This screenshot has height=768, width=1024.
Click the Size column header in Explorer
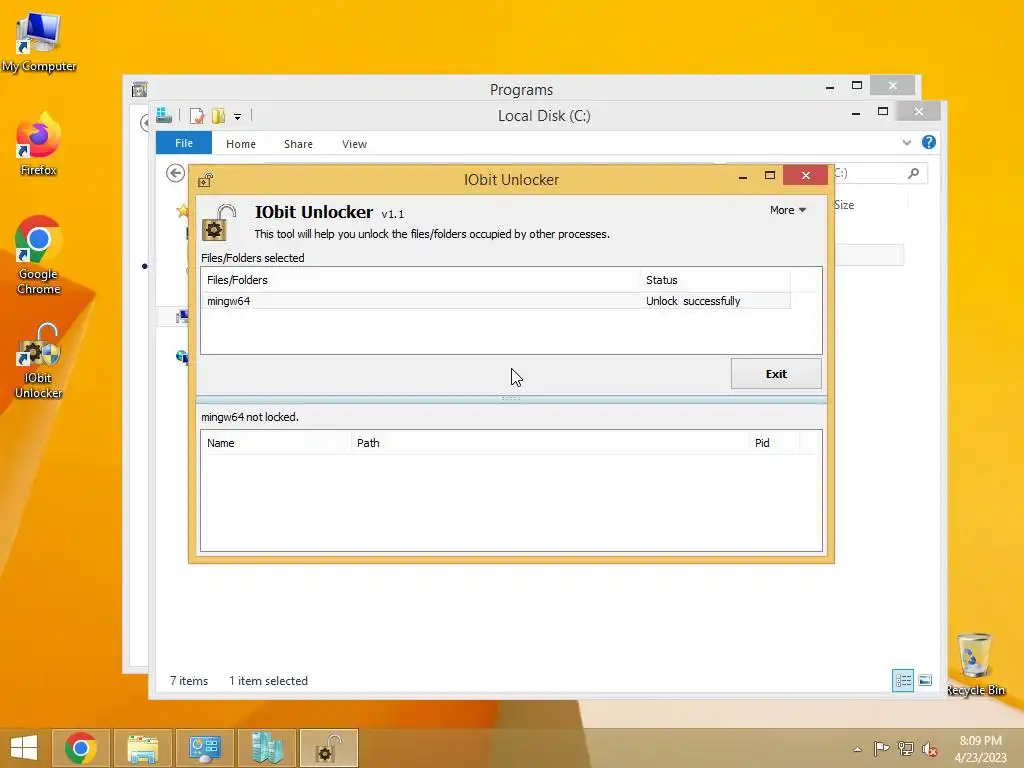point(844,205)
